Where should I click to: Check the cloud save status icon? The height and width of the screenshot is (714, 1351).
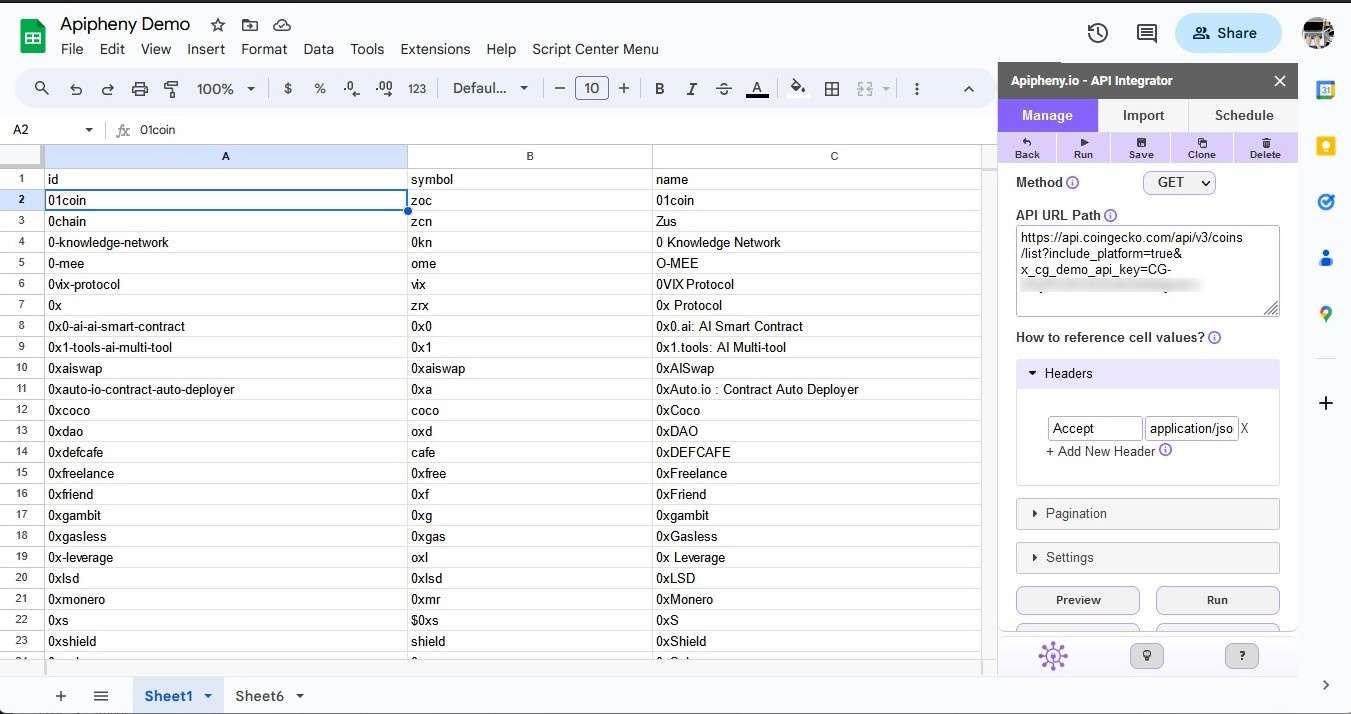(x=282, y=25)
